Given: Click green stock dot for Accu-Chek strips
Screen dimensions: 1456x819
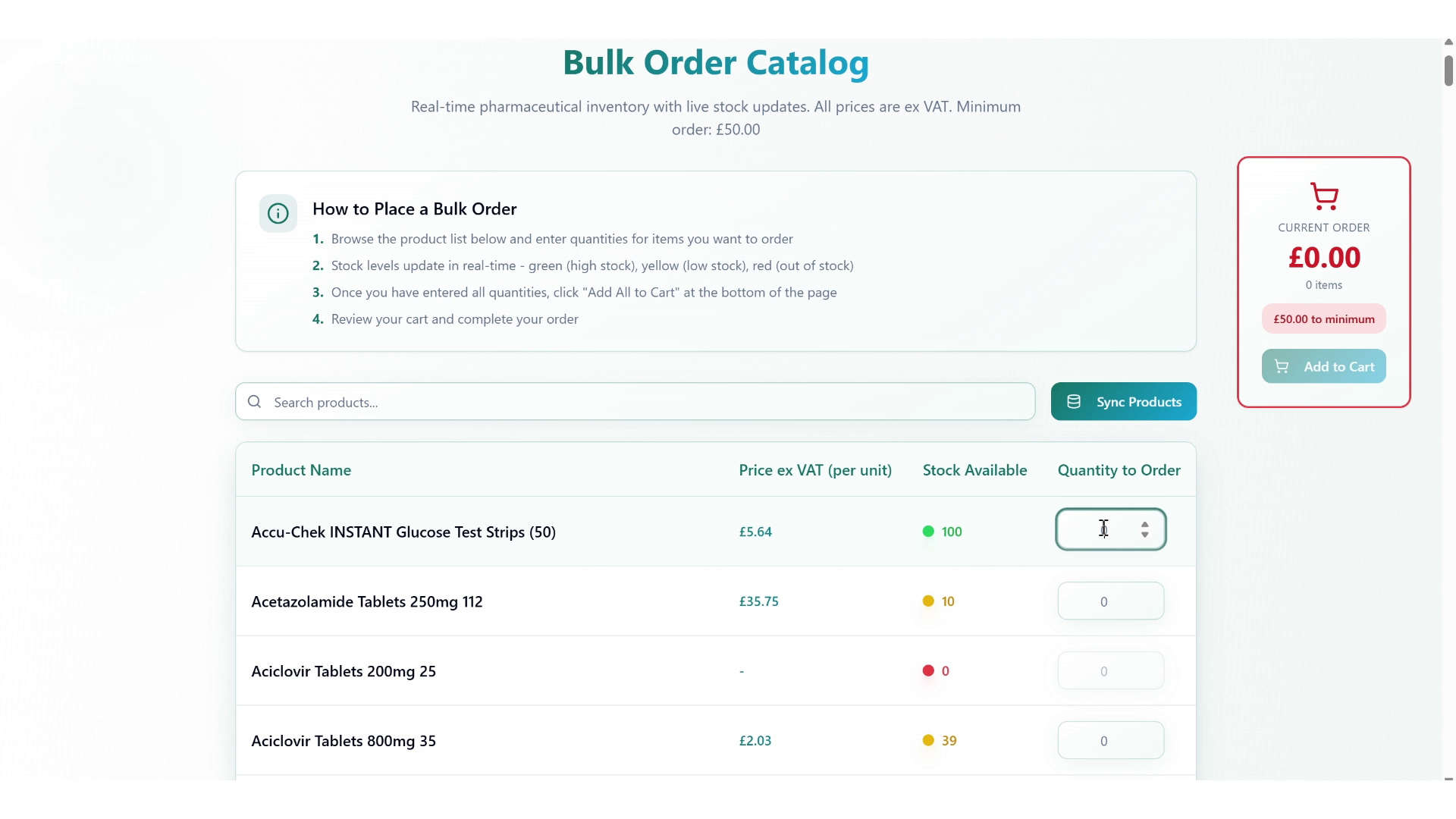Looking at the screenshot, I should (x=928, y=532).
